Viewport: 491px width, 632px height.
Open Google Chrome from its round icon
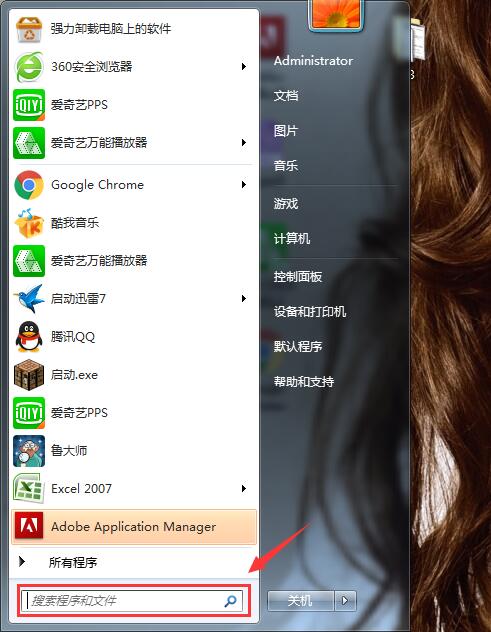29,185
